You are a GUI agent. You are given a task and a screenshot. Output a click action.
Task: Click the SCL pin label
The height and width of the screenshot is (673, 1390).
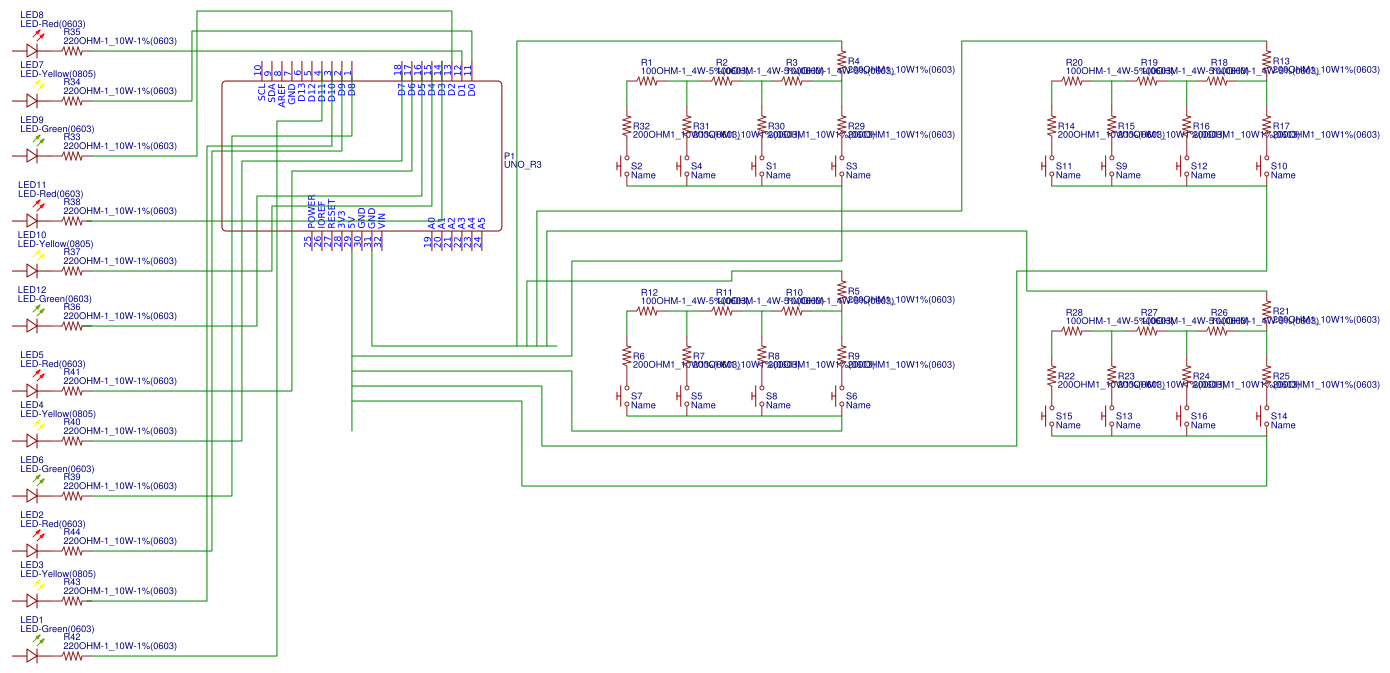click(262, 92)
